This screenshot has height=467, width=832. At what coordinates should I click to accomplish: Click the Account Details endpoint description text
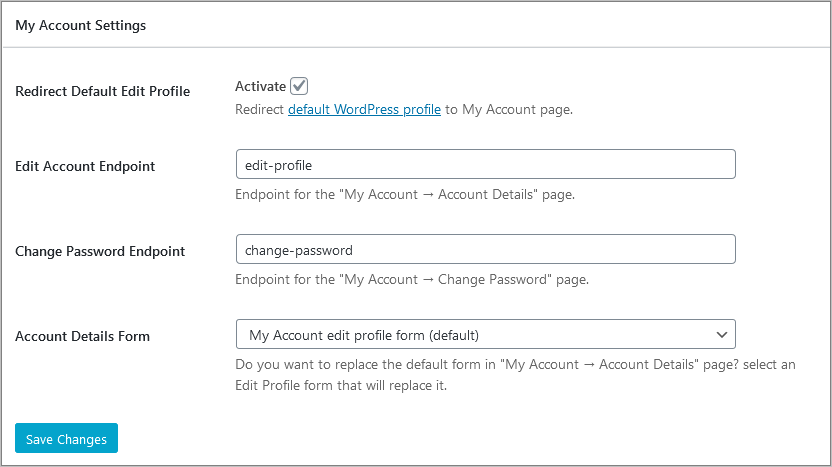click(405, 195)
